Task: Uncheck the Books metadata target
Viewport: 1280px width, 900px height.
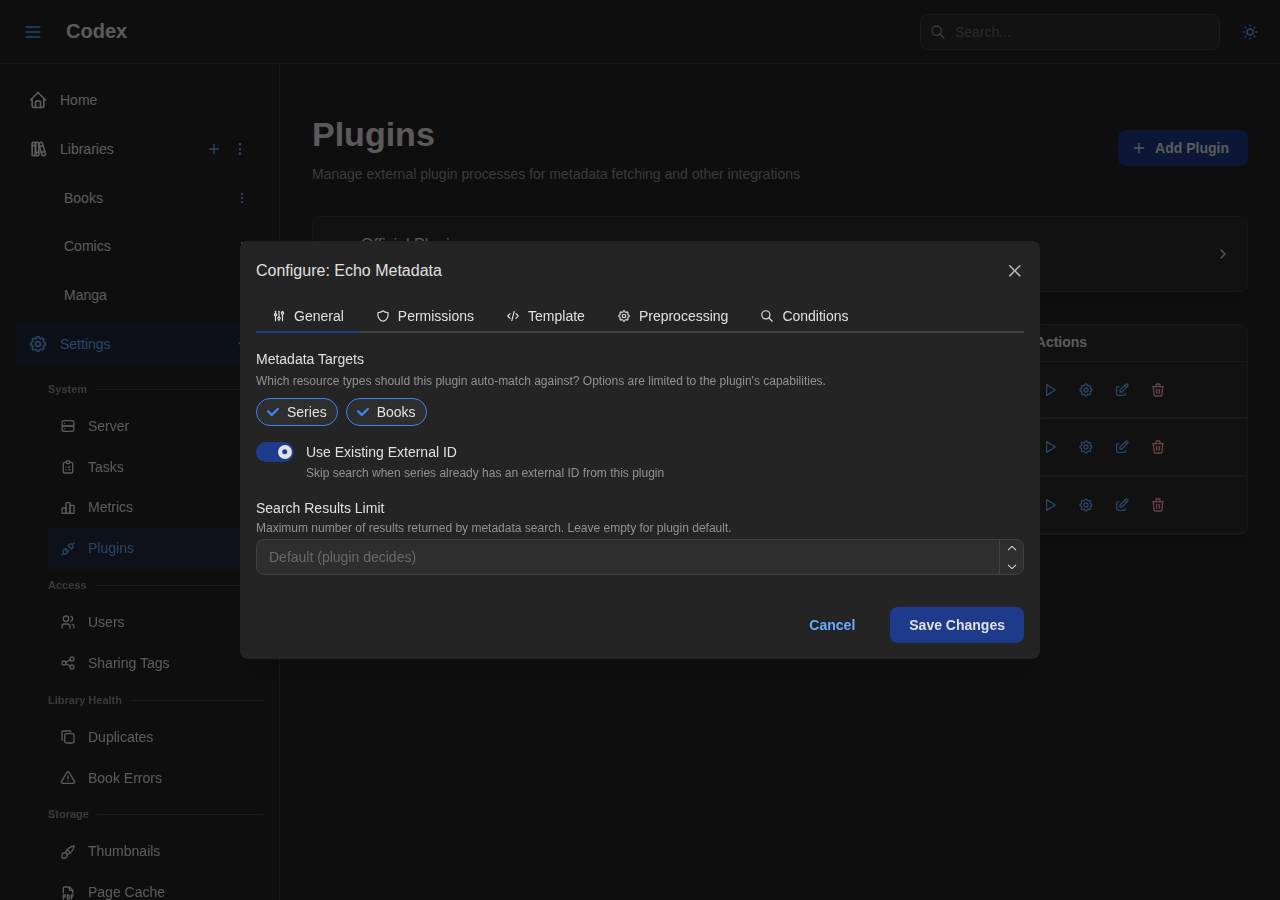Action: tap(386, 411)
